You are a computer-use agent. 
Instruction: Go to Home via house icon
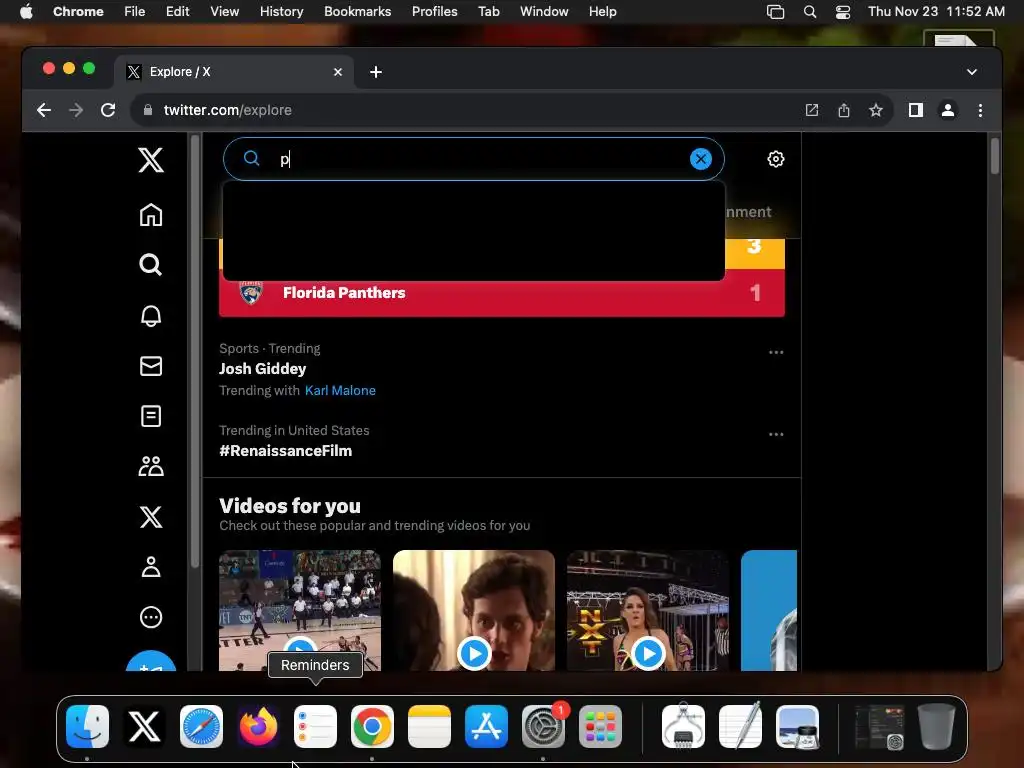151,215
